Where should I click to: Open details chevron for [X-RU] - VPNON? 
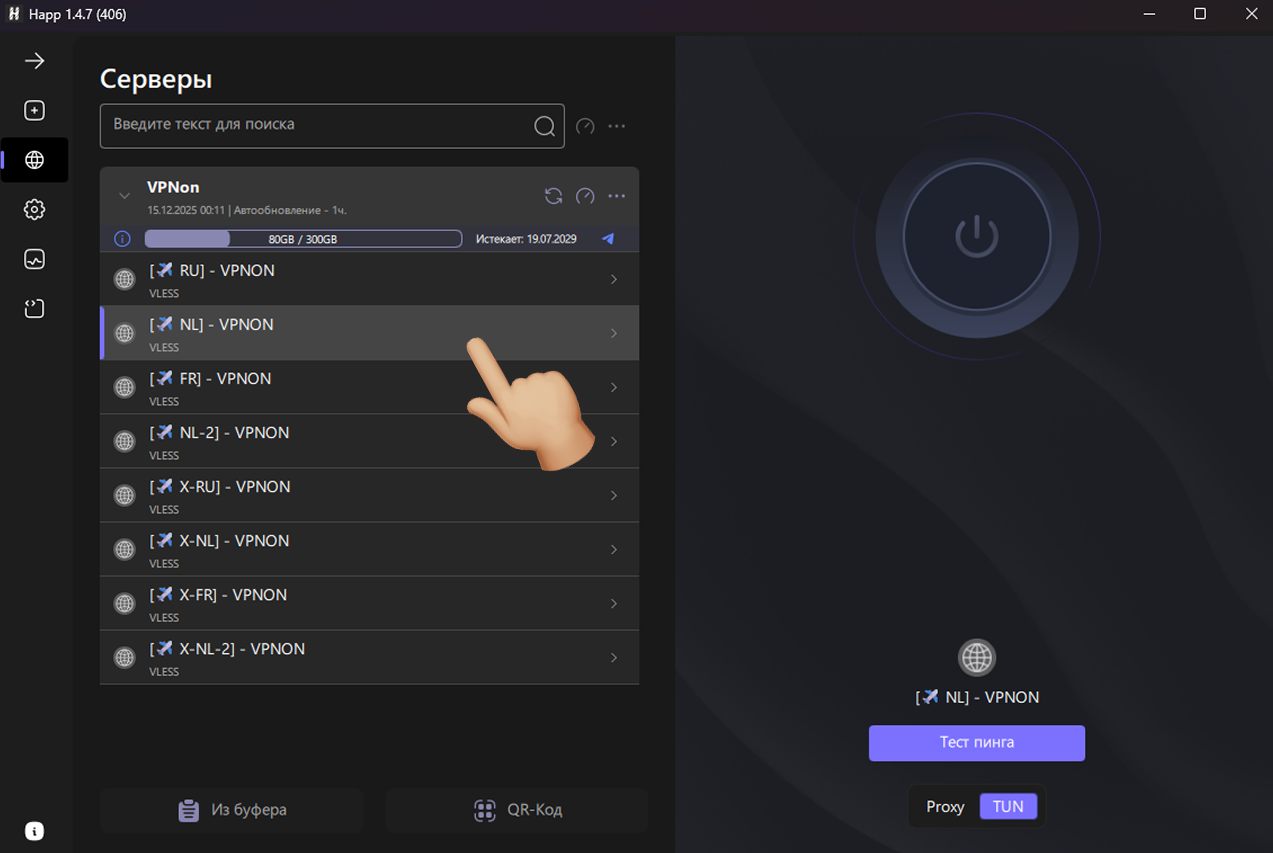tap(614, 495)
